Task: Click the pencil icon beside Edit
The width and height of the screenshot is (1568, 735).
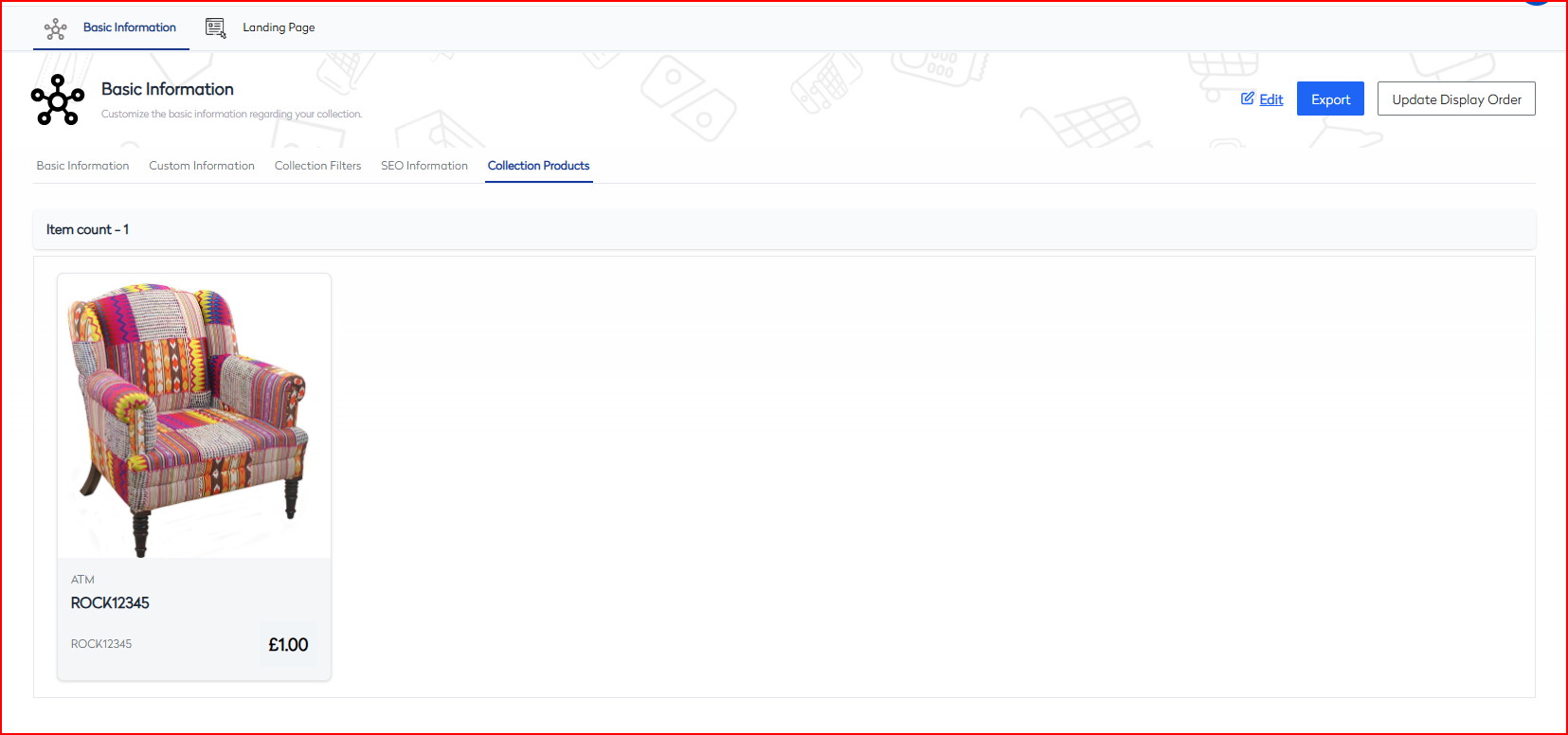Action: coord(1248,99)
